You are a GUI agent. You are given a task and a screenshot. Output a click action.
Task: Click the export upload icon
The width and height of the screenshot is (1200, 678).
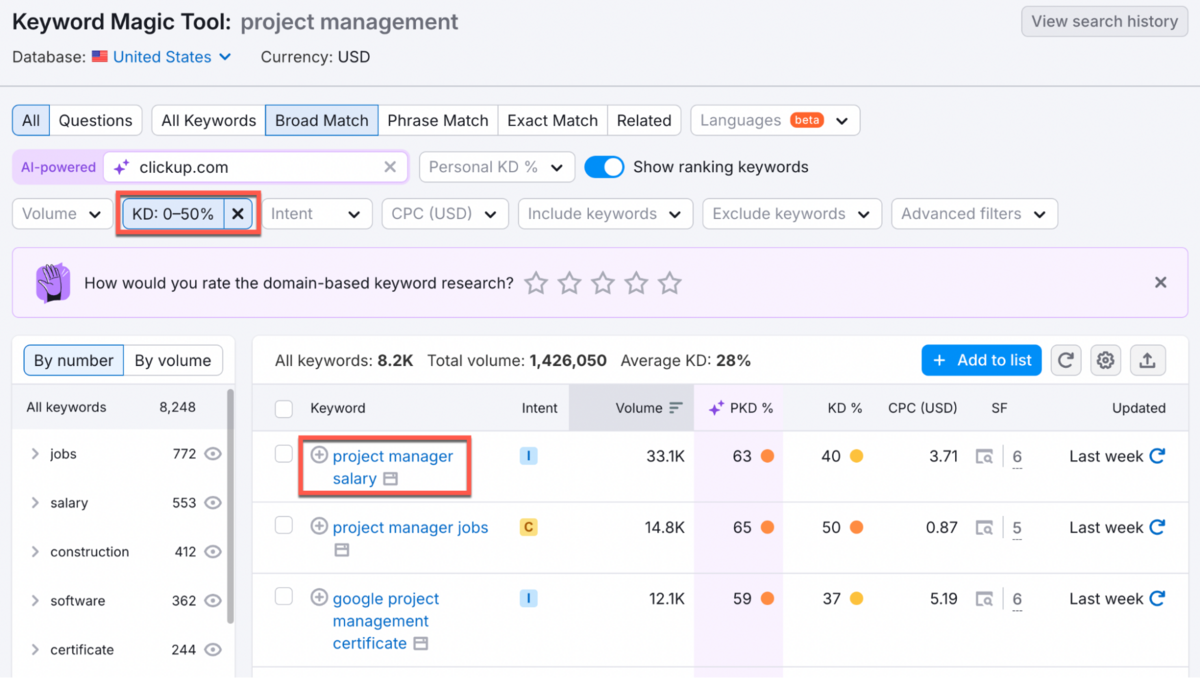[x=1146, y=361]
